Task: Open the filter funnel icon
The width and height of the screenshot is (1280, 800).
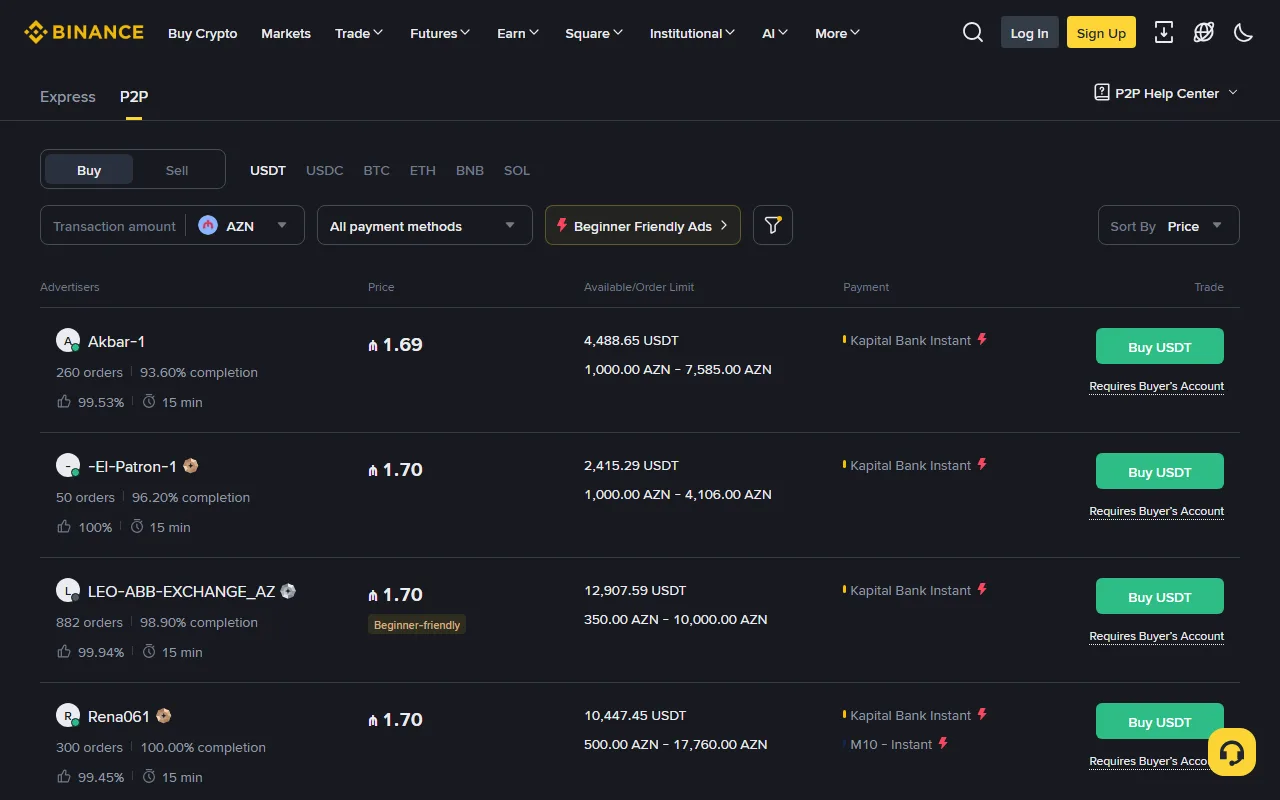Action: coord(773,225)
